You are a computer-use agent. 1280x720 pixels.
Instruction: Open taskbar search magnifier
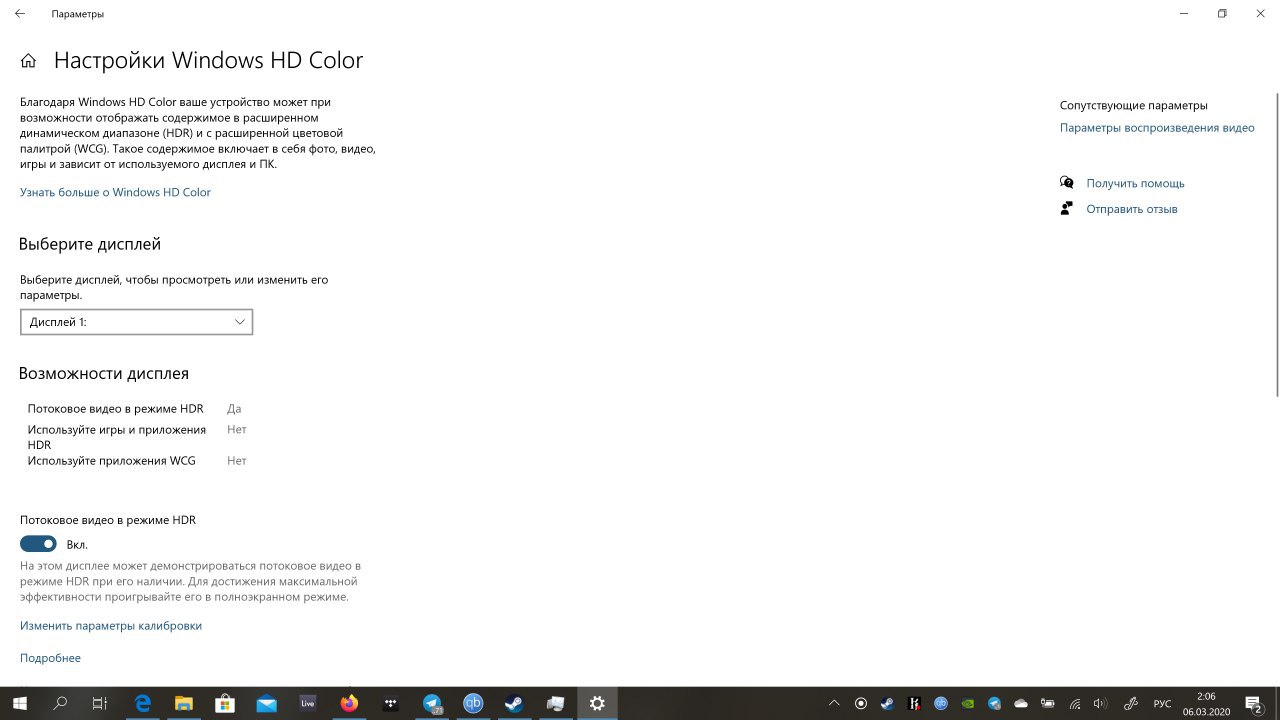point(60,703)
